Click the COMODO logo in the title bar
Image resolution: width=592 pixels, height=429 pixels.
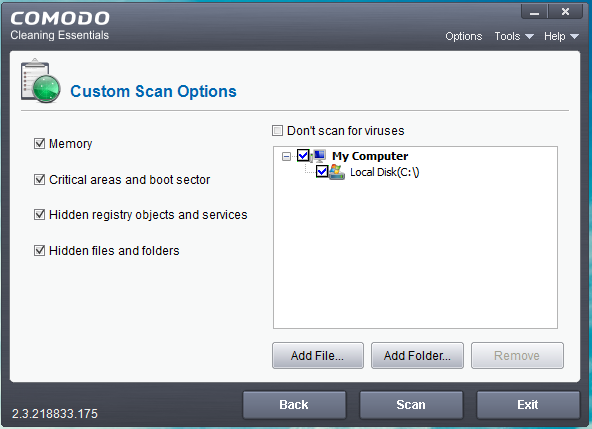[60, 18]
